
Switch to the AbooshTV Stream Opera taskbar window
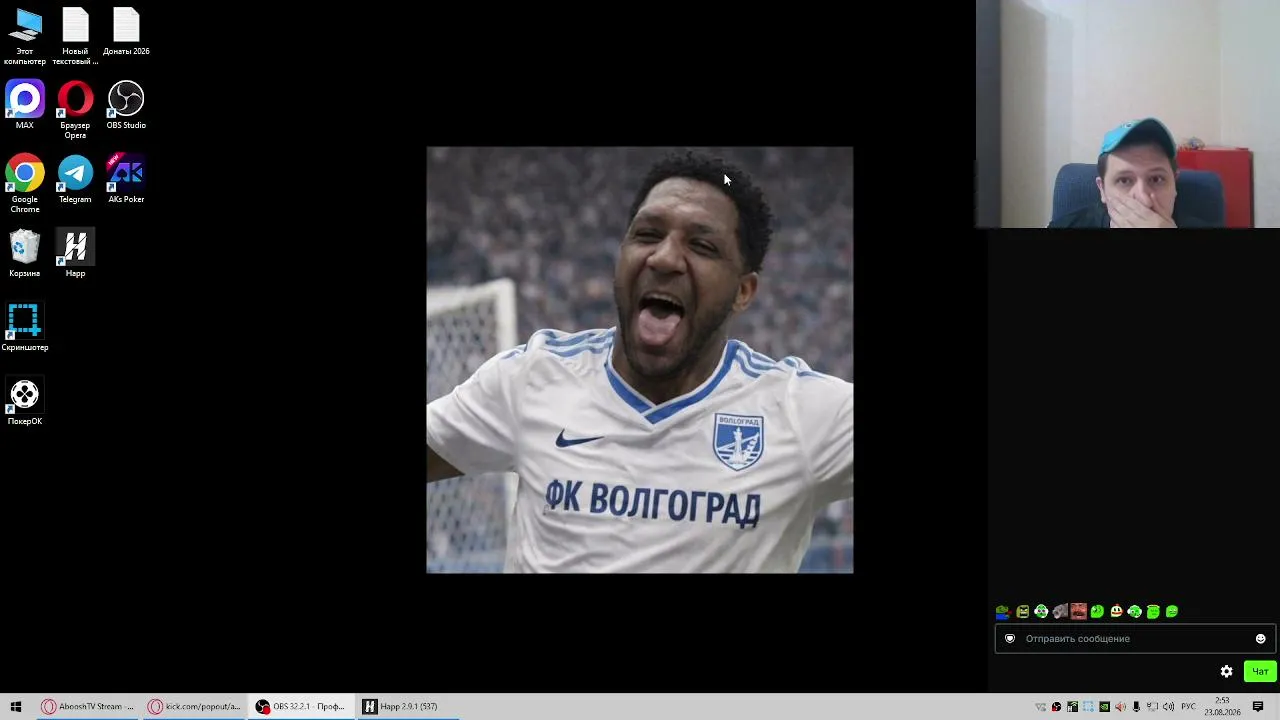click(87, 706)
